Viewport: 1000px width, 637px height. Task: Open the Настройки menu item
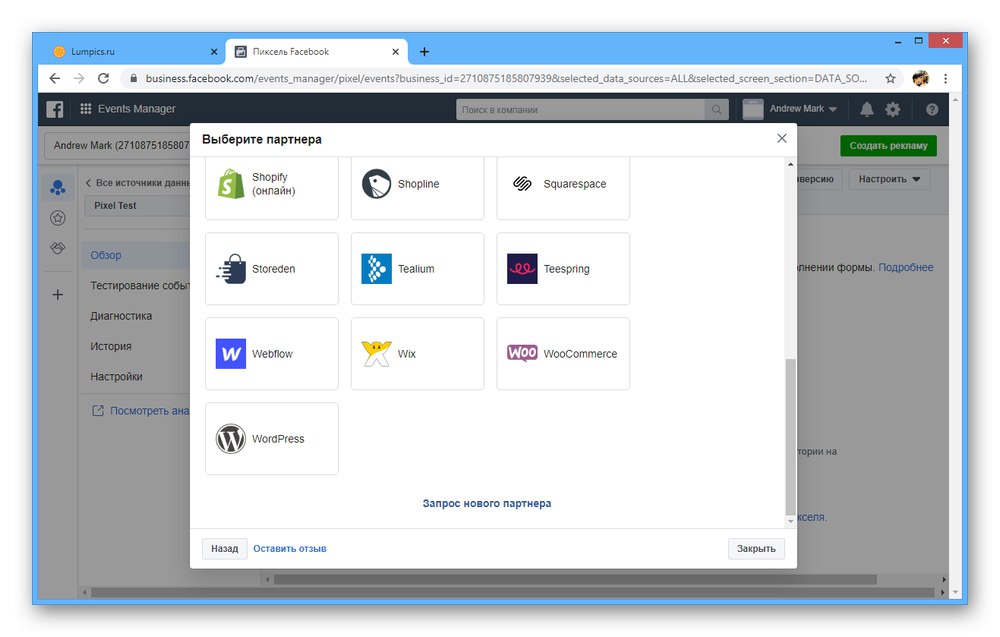(x=116, y=377)
